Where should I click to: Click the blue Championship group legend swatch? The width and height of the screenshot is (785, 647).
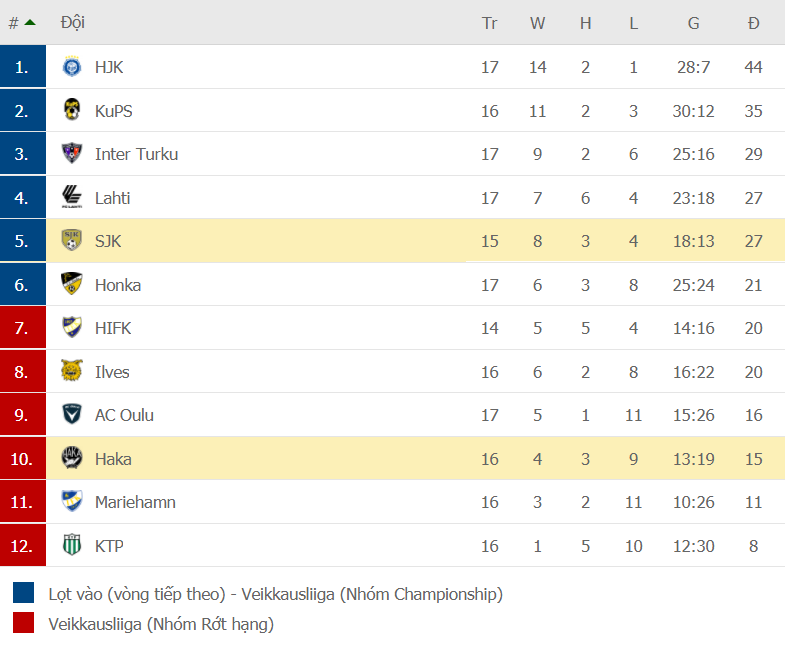click(24, 594)
